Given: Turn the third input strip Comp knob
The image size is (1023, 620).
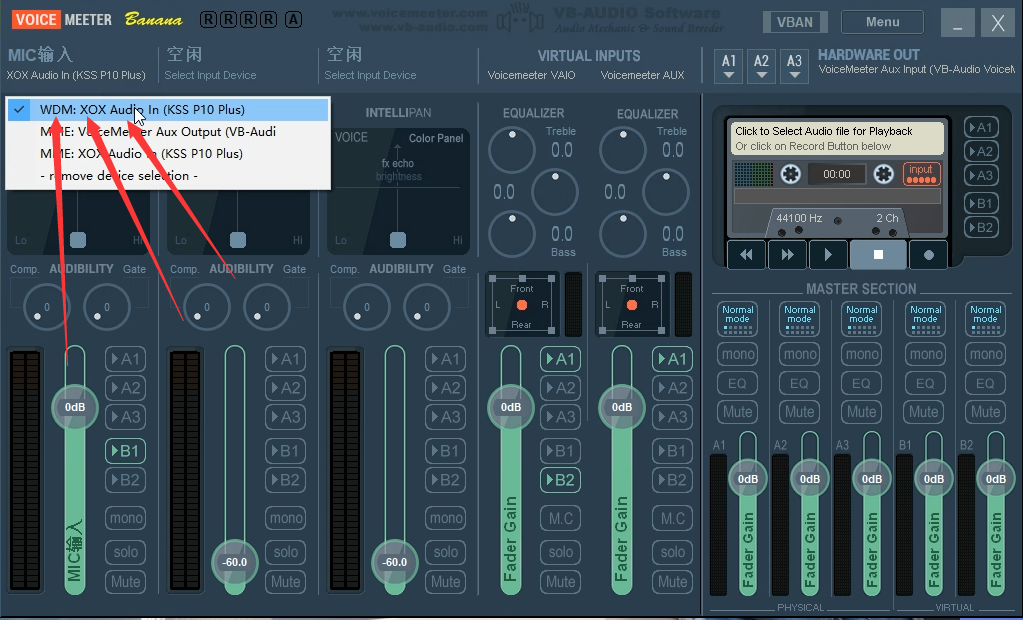Looking at the screenshot, I should pyautogui.click(x=367, y=307).
